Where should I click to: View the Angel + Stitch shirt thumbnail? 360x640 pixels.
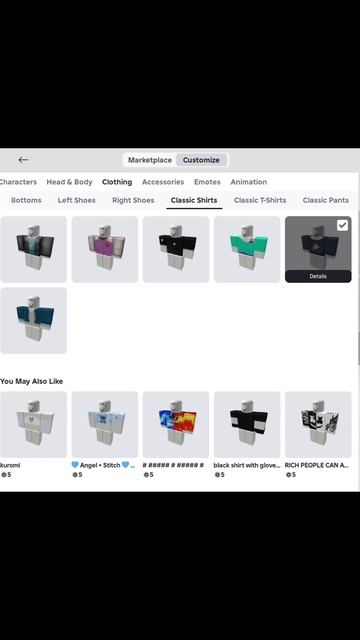tap(105, 424)
